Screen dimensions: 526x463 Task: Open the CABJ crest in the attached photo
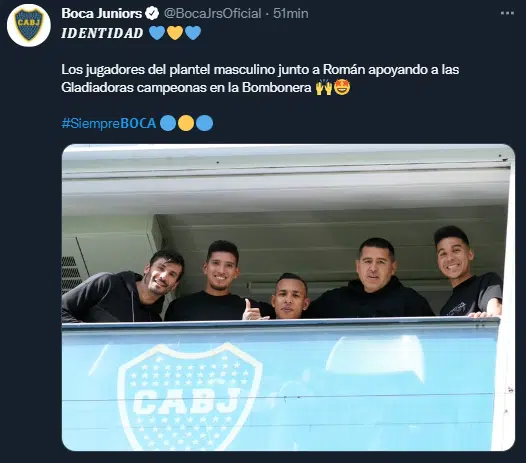point(190,397)
